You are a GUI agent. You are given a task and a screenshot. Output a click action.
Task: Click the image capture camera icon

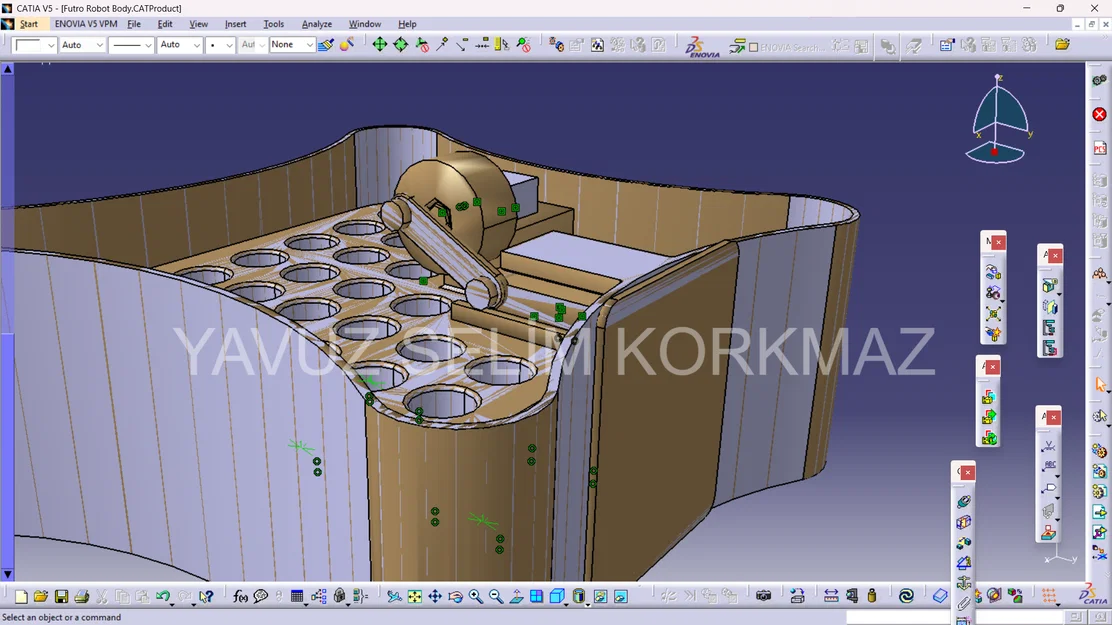762,596
